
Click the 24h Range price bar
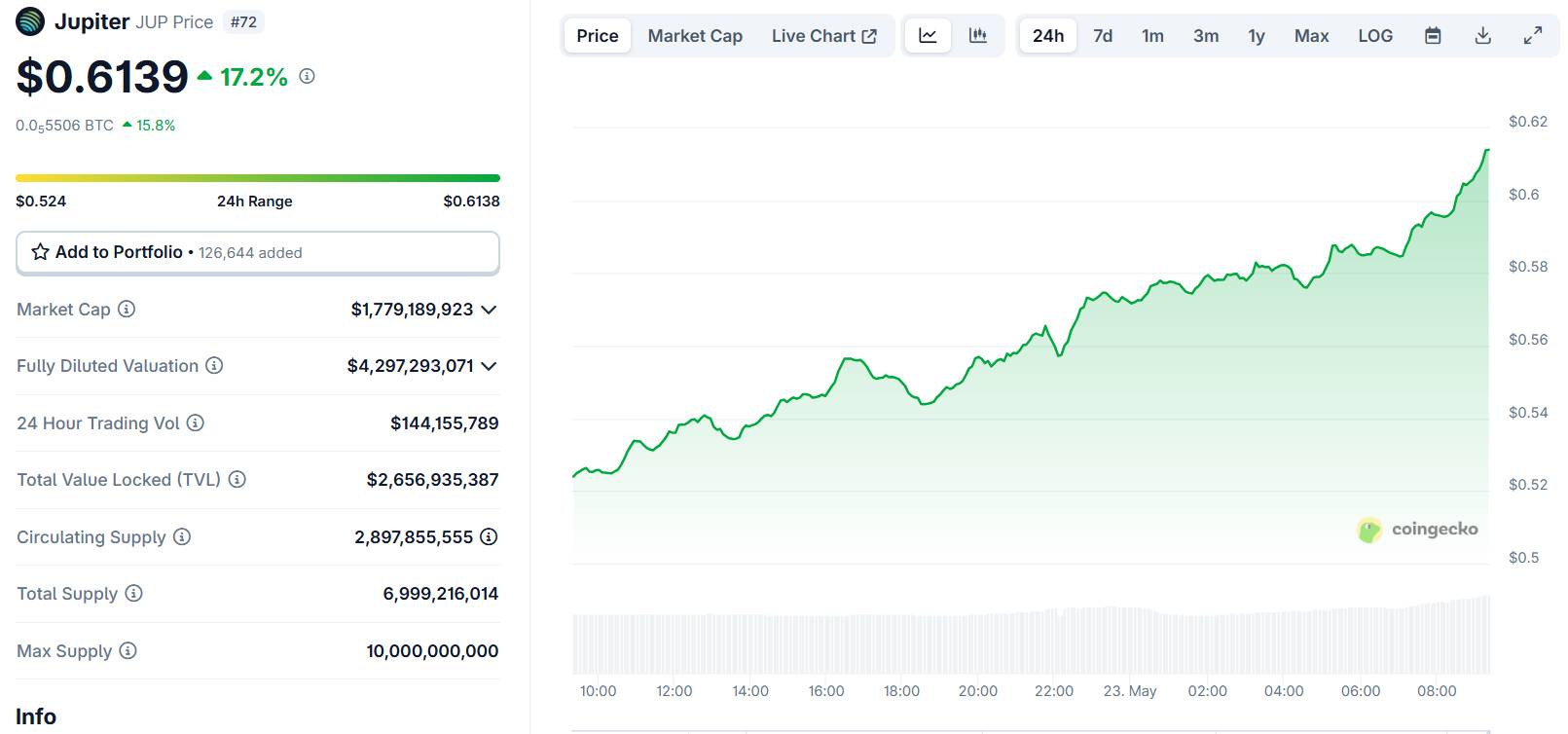(x=258, y=178)
